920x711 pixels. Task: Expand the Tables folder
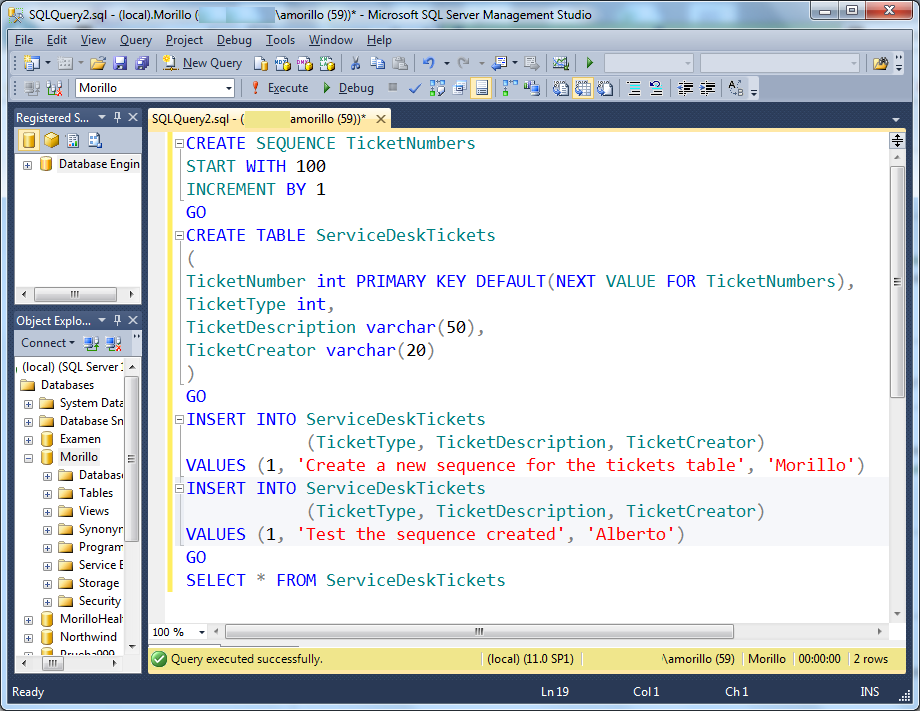(47, 495)
